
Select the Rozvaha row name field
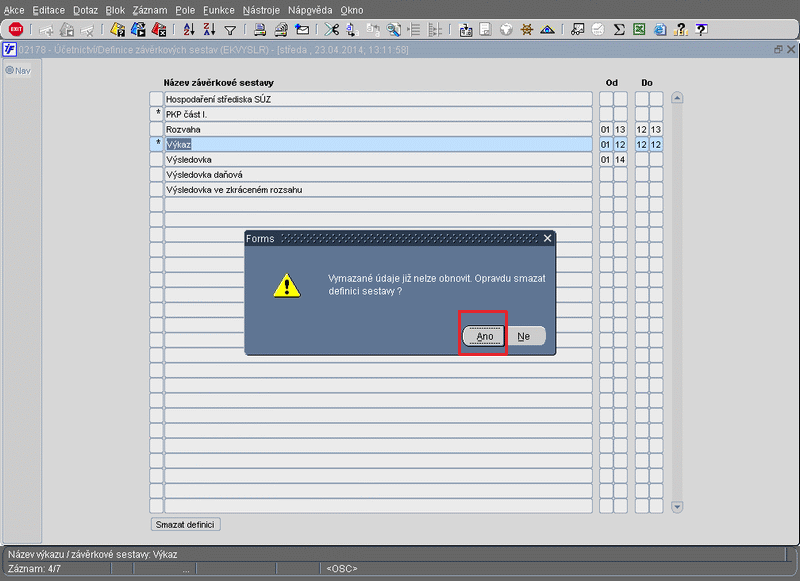pyautogui.click(x=378, y=130)
